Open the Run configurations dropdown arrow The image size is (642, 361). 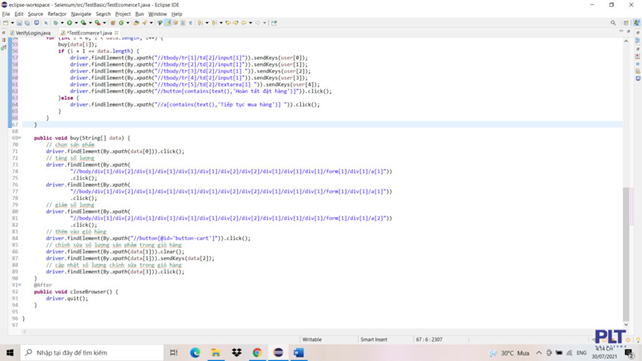point(76,23)
